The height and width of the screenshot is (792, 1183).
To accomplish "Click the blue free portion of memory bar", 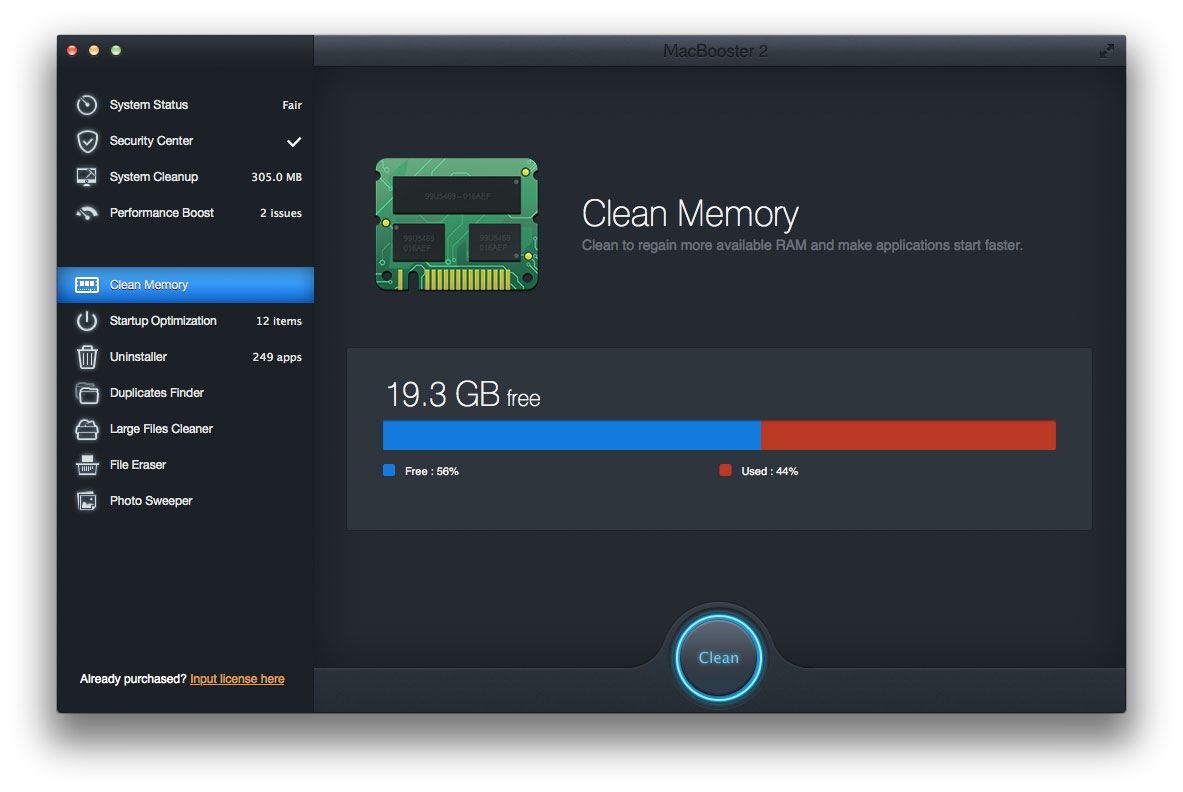I will point(572,435).
